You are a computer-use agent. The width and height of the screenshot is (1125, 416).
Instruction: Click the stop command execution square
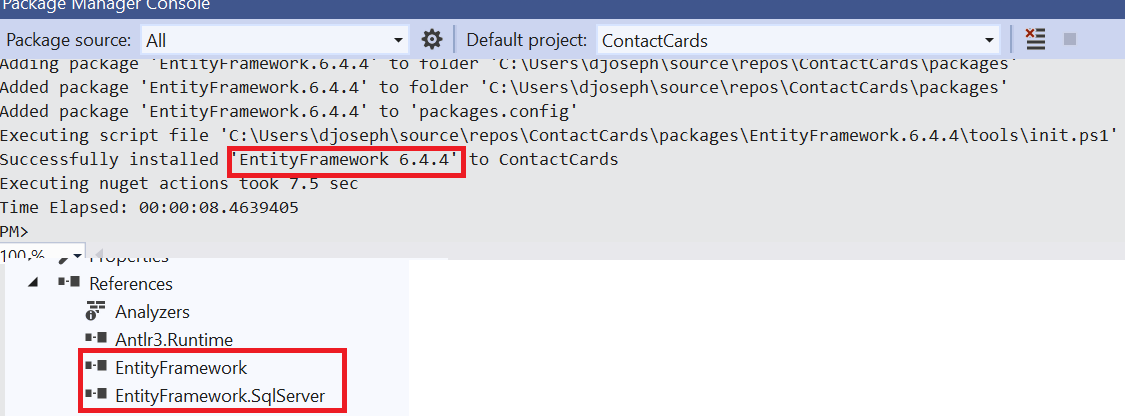coord(1070,39)
